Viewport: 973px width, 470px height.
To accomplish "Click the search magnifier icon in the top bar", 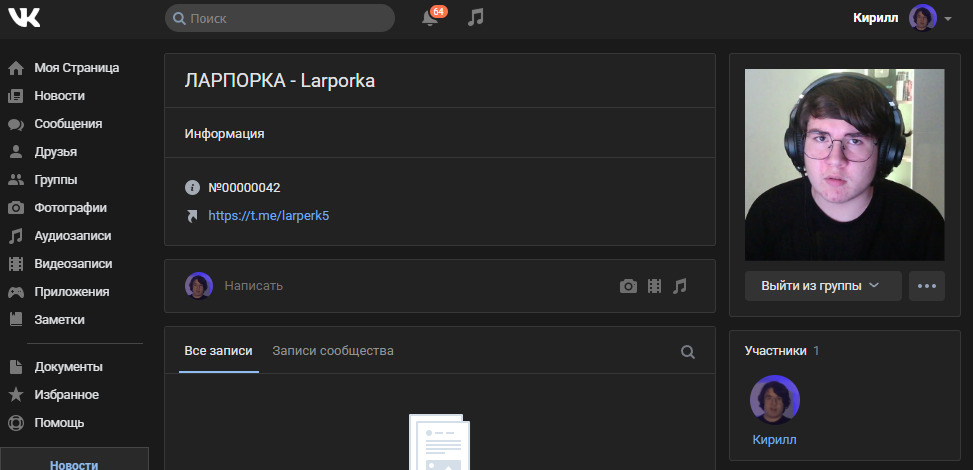I will [179, 19].
